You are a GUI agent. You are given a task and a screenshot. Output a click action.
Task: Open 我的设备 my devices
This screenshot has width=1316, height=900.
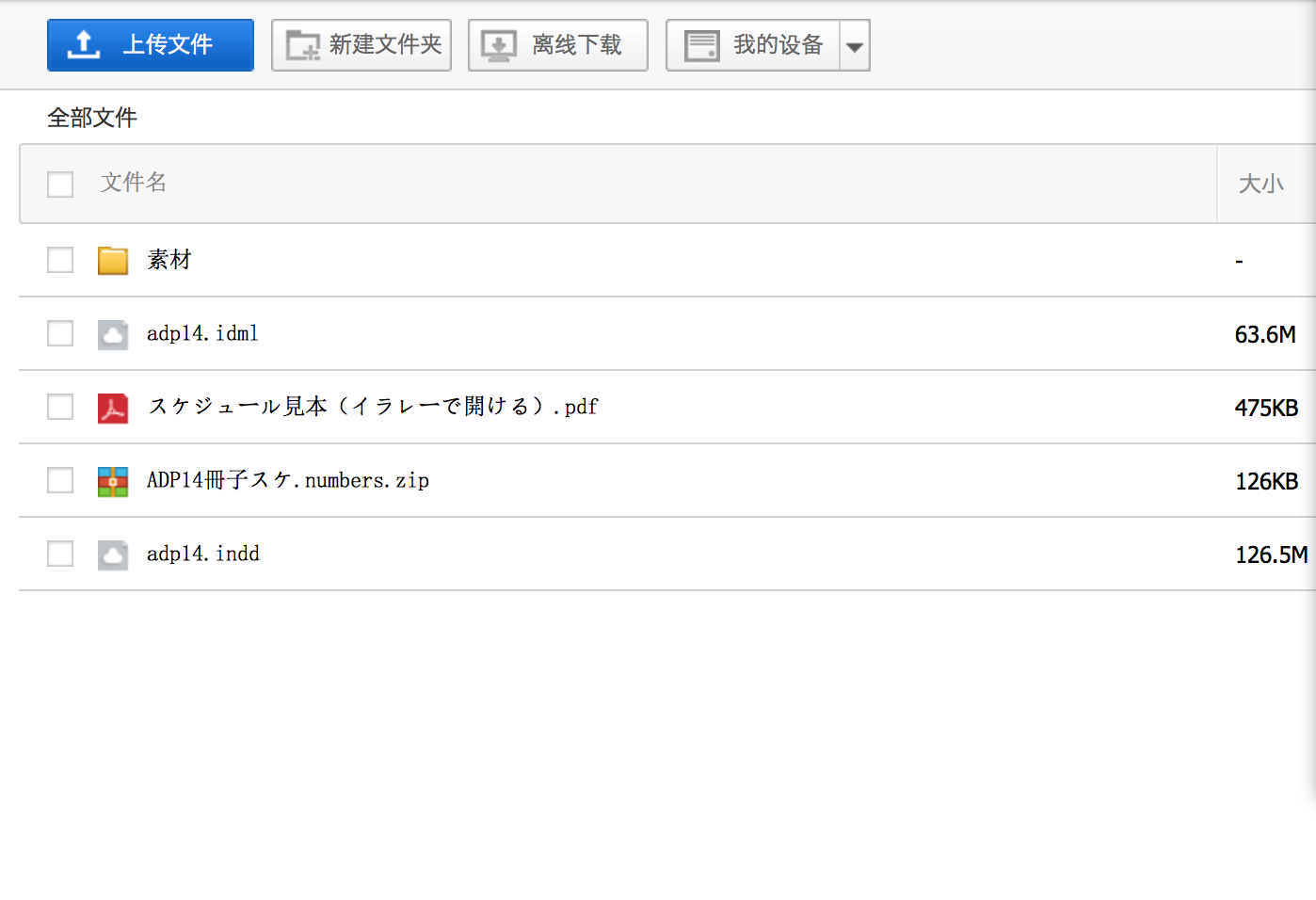[x=753, y=45]
